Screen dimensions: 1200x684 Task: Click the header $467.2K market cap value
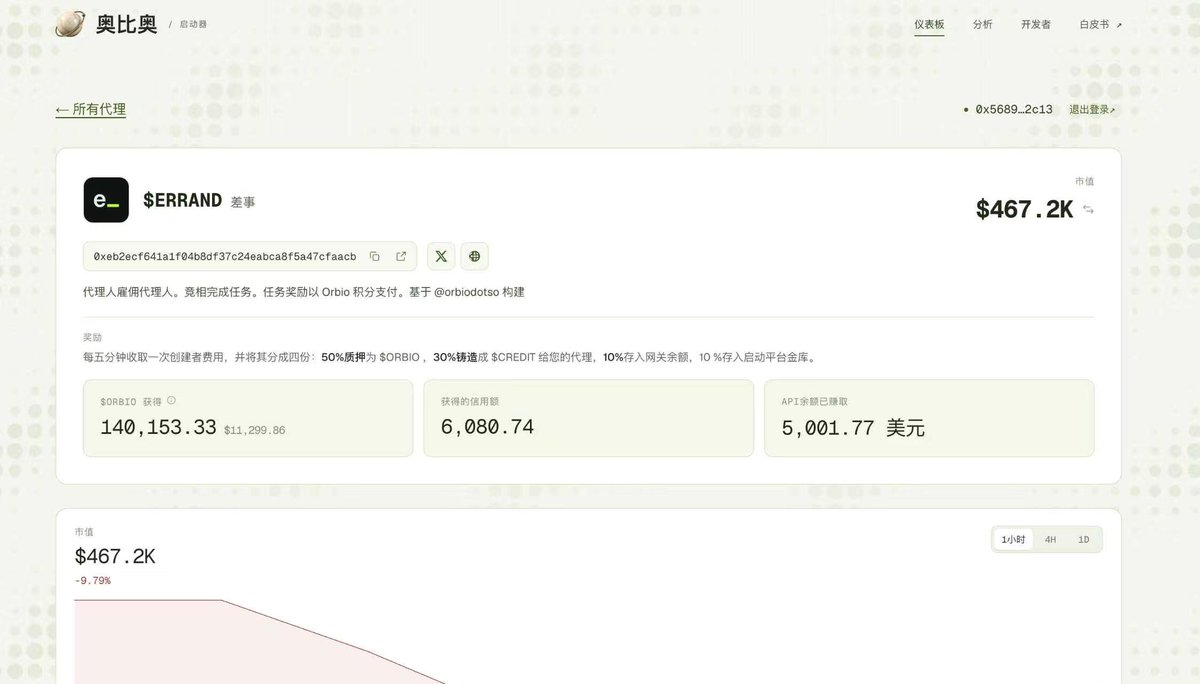pyautogui.click(x=1025, y=209)
